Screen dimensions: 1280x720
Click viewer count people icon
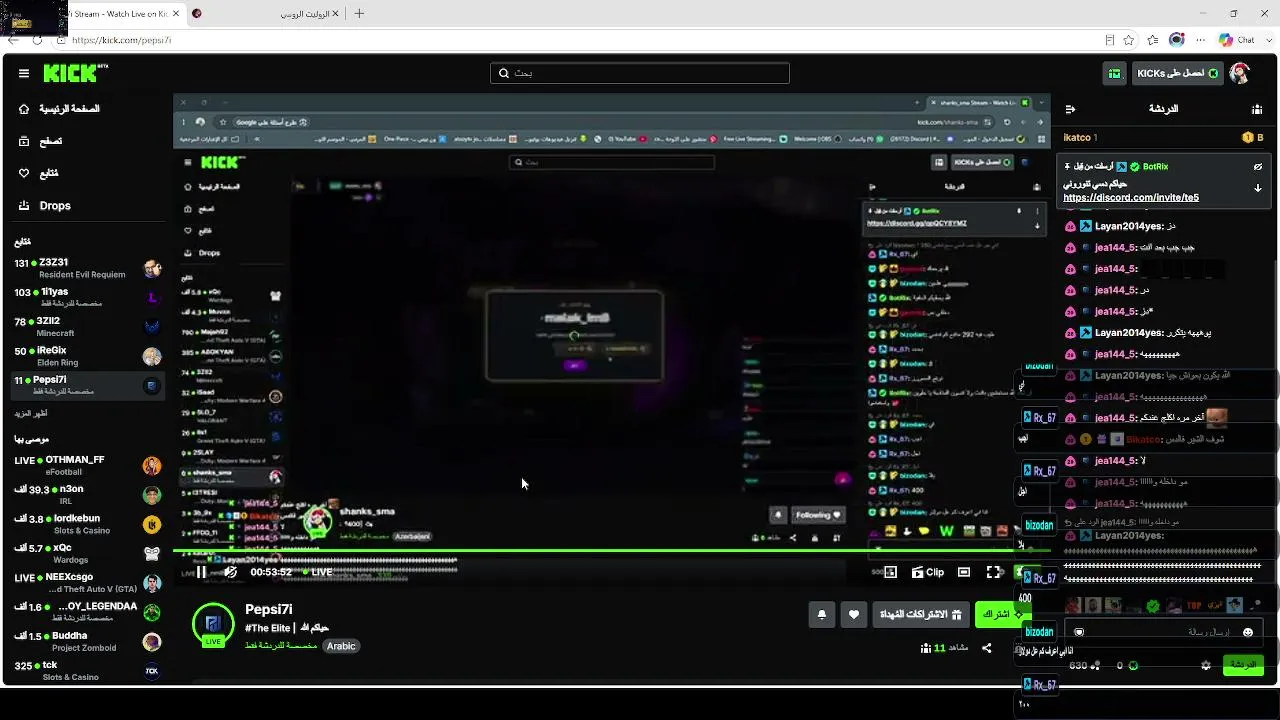[926, 648]
